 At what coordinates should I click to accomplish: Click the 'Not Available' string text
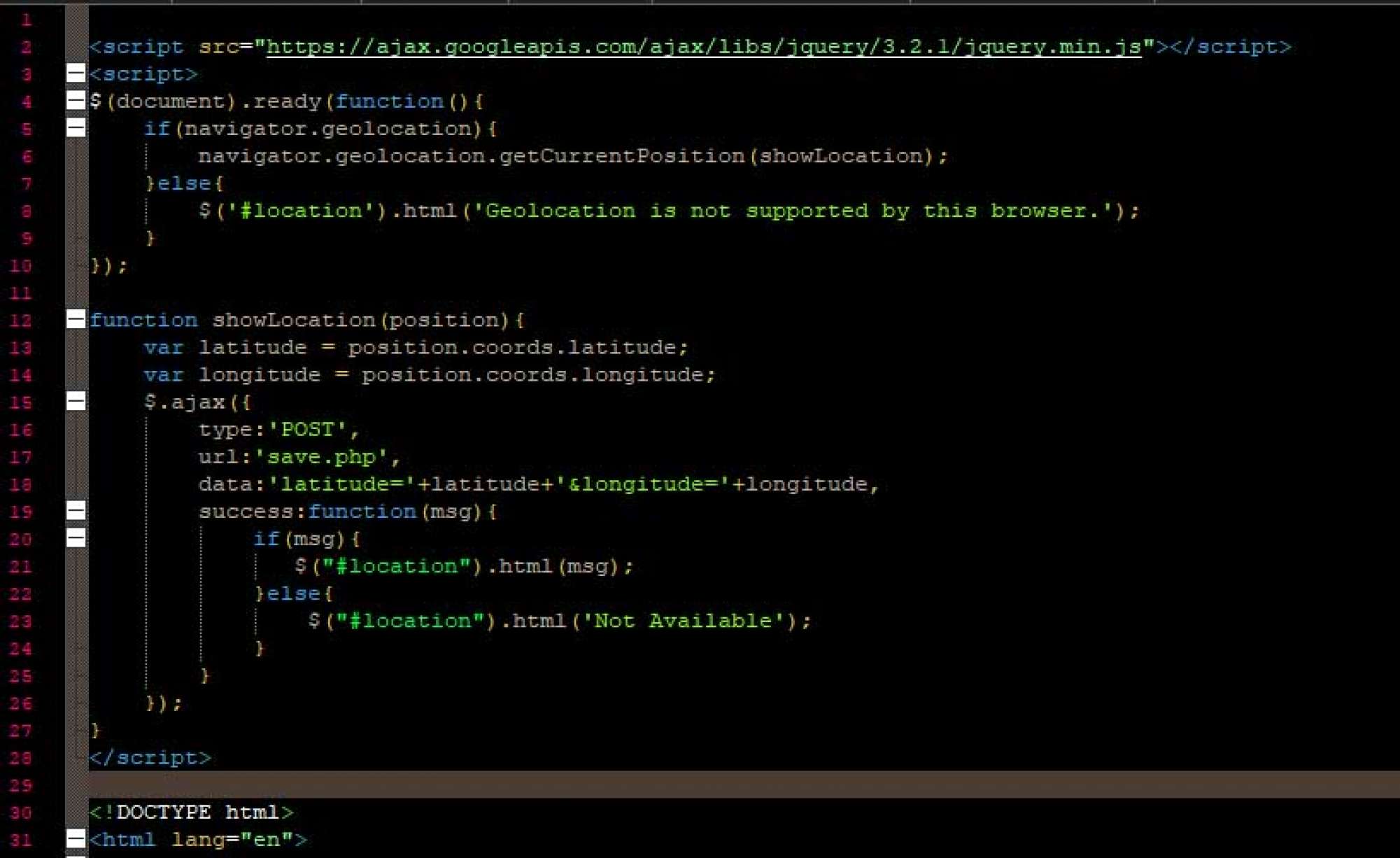click(684, 621)
